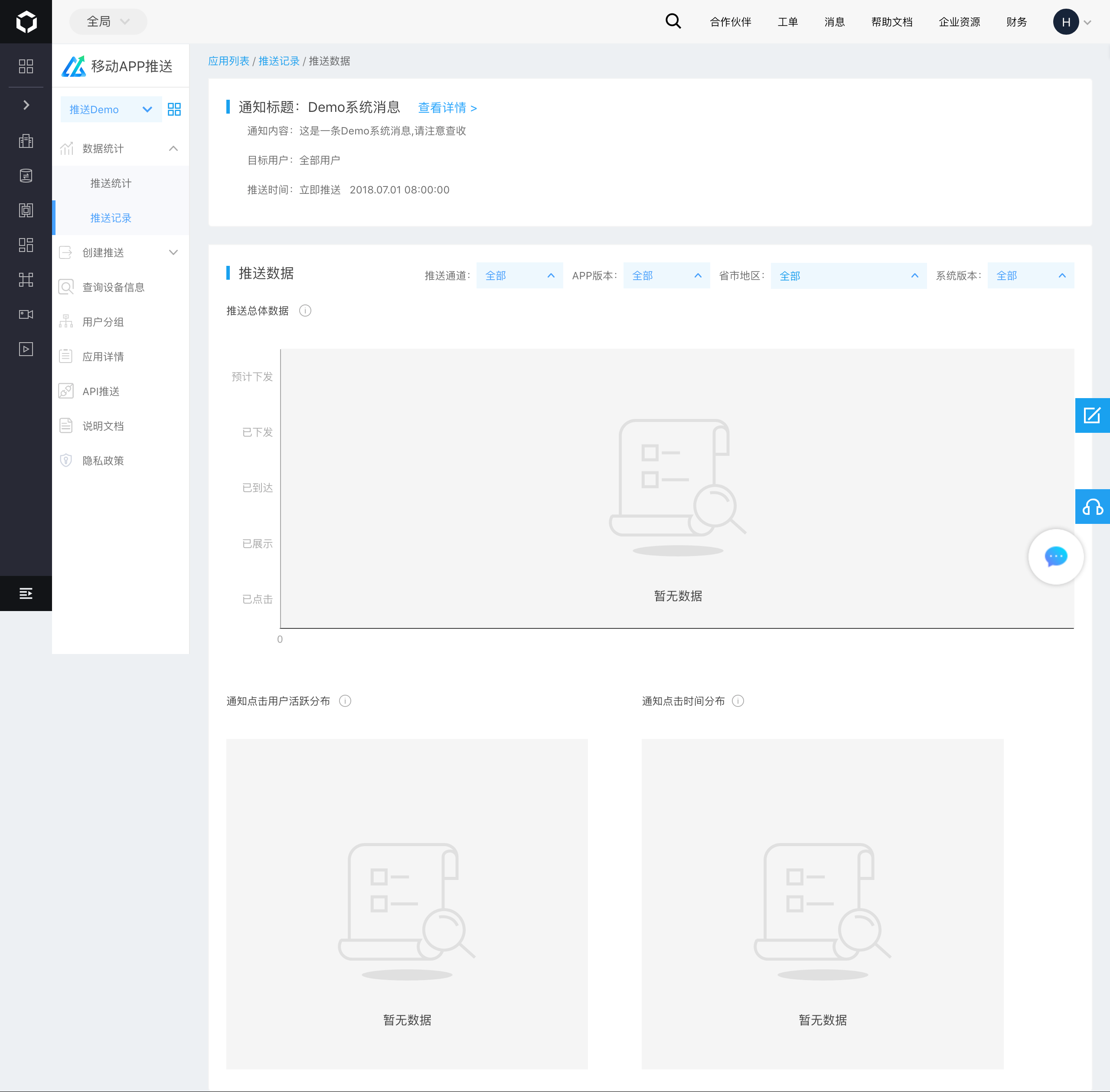Viewport: 1110px width, 1092px height.
Task: Click the floating headset support button
Action: (x=1092, y=507)
